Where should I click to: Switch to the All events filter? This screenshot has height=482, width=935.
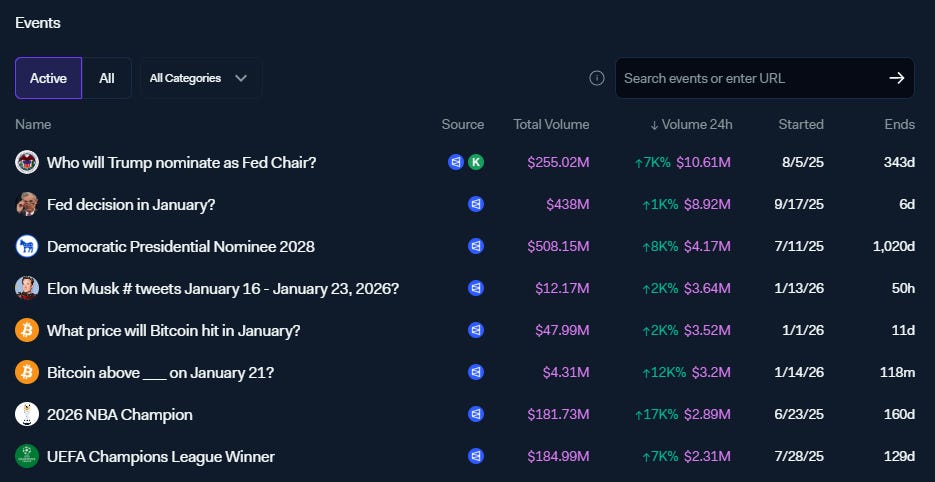point(107,78)
